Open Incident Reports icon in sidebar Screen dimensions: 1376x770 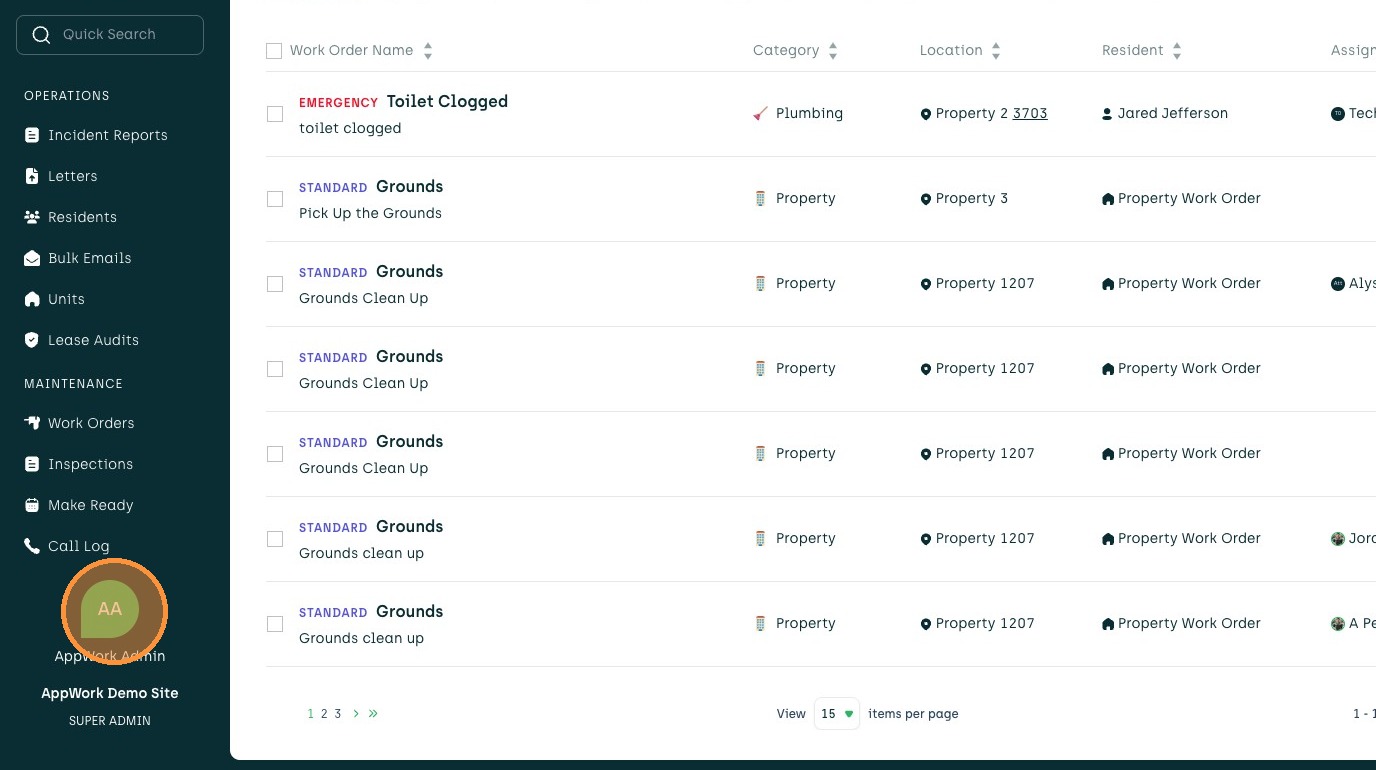[32, 135]
